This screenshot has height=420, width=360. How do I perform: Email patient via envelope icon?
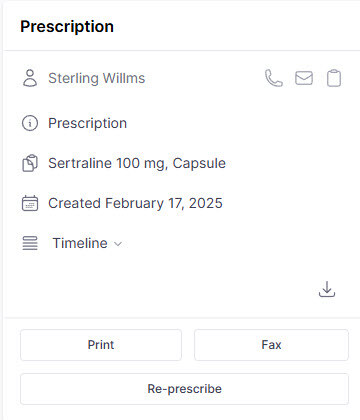pos(304,78)
